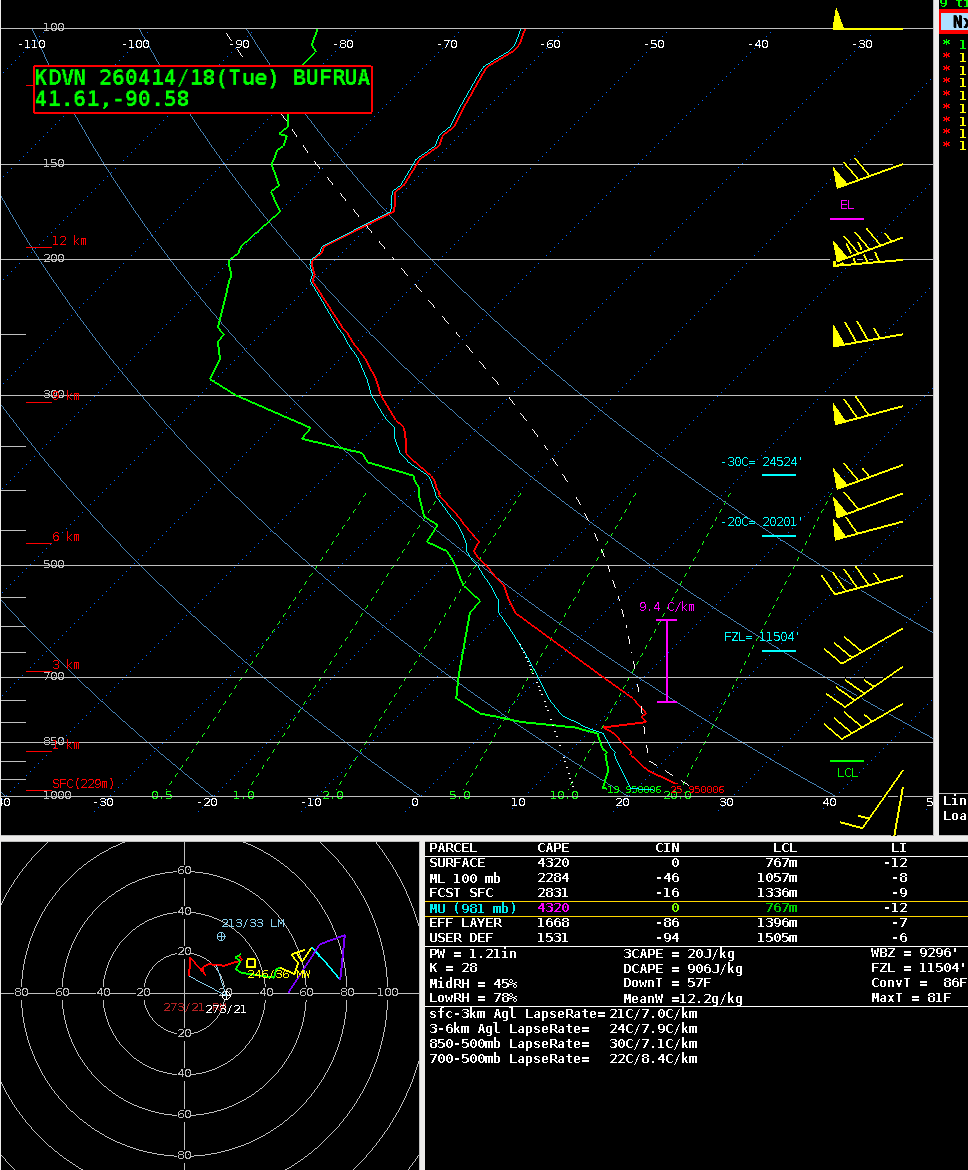Screen dimensions: 968x1170
Task: Click the 41.61,-90.58 coordinates label
Action: pyautogui.click(x=112, y=99)
